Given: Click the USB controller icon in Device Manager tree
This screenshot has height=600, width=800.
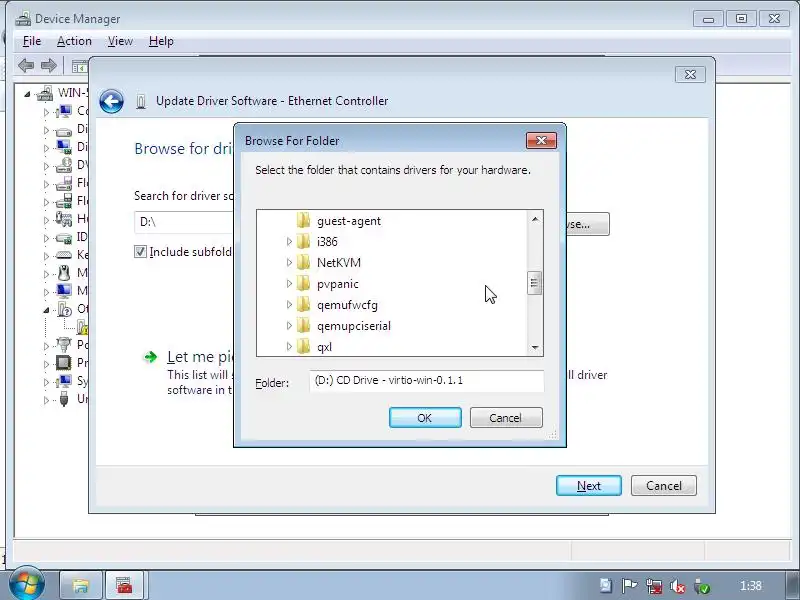Looking at the screenshot, I should [x=64, y=398].
